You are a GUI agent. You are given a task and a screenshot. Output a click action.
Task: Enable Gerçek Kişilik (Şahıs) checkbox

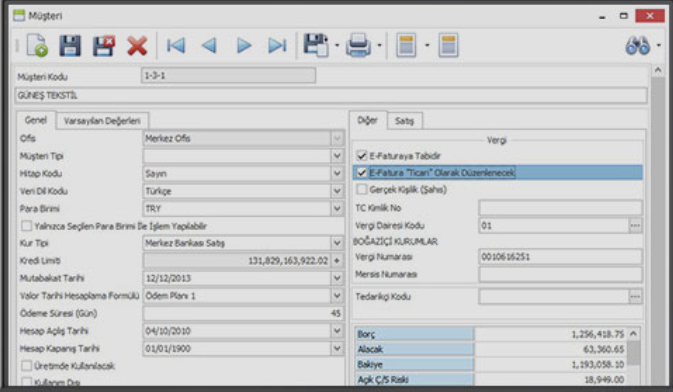coord(362,189)
